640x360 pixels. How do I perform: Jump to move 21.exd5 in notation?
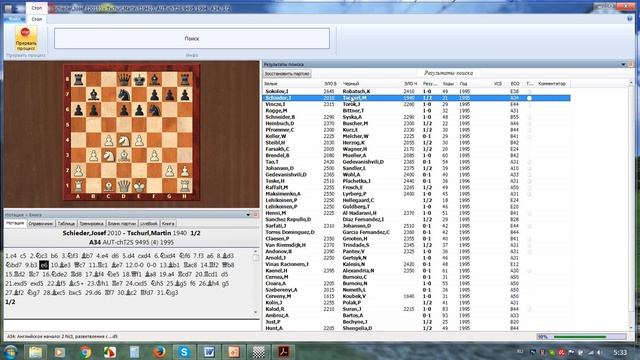(16, 283)
